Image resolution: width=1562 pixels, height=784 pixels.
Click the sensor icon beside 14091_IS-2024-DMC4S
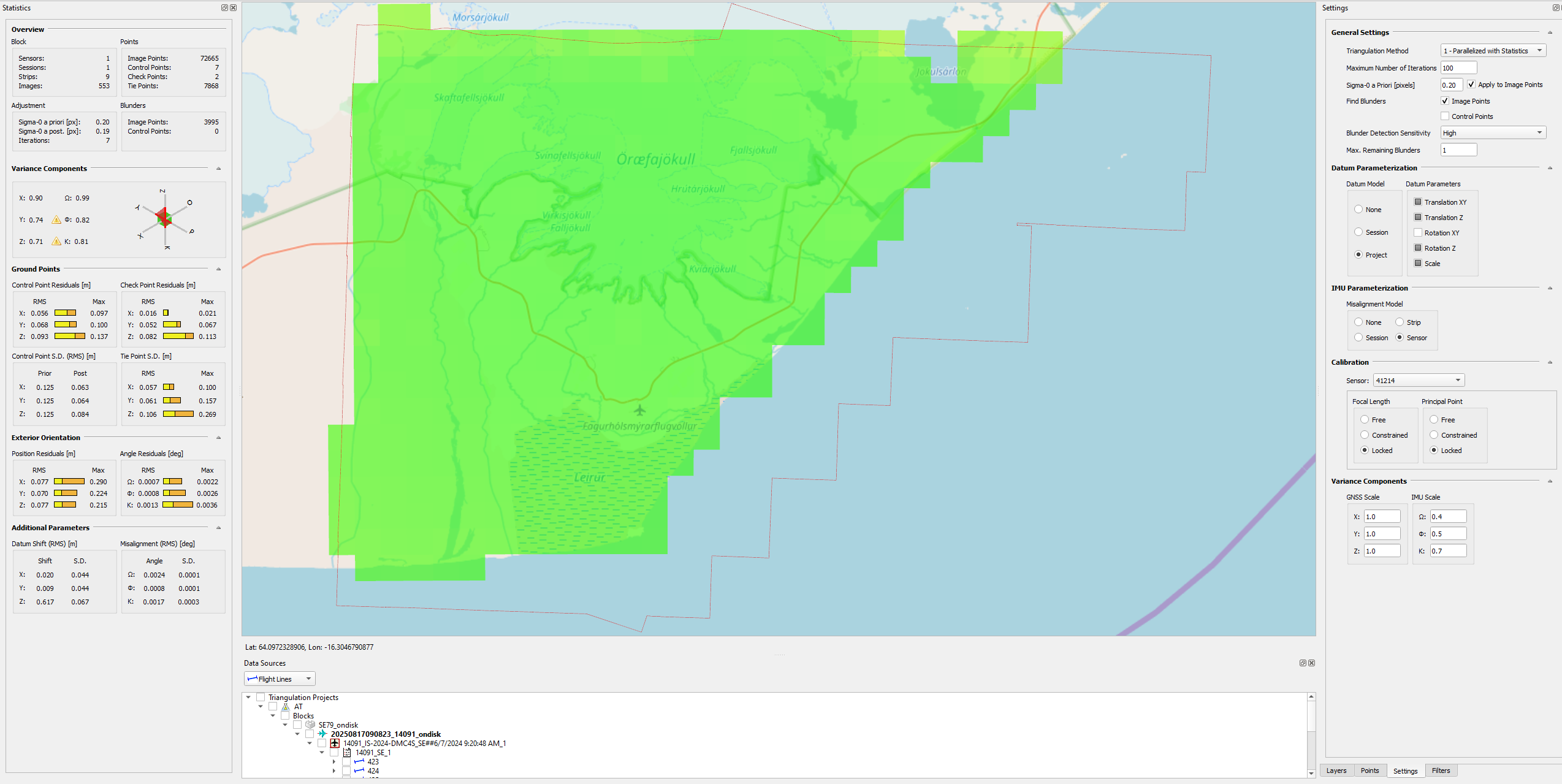335,744
